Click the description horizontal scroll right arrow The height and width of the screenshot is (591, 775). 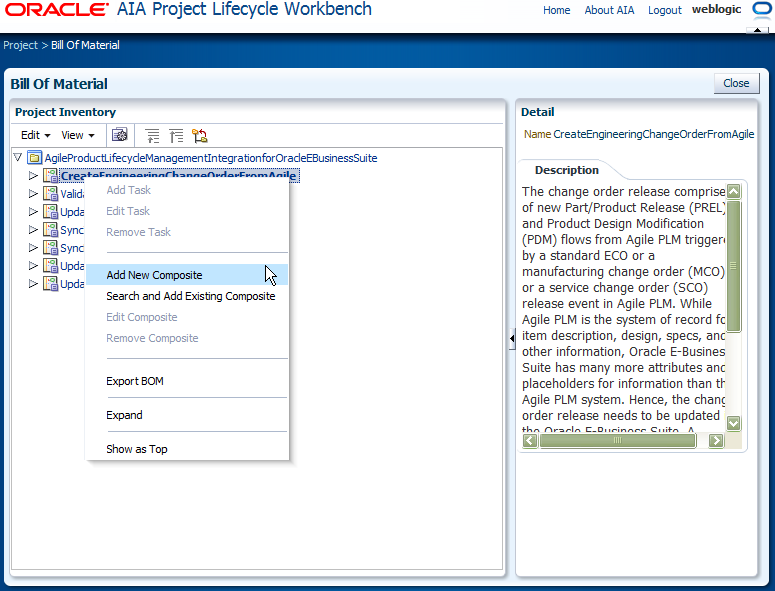[716, 440]
